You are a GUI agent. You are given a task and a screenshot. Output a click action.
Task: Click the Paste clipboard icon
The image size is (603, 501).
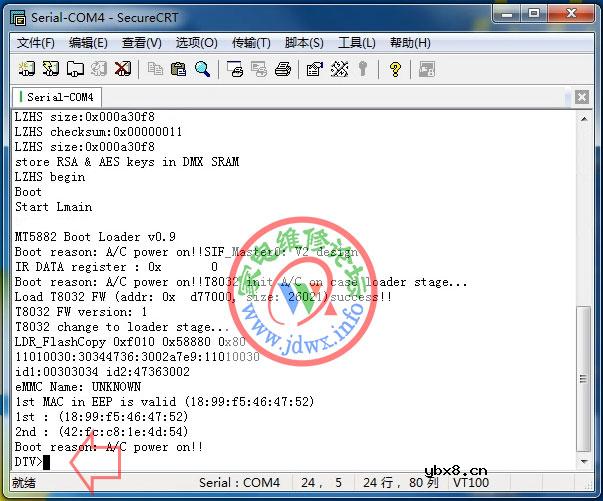point(179,69)
